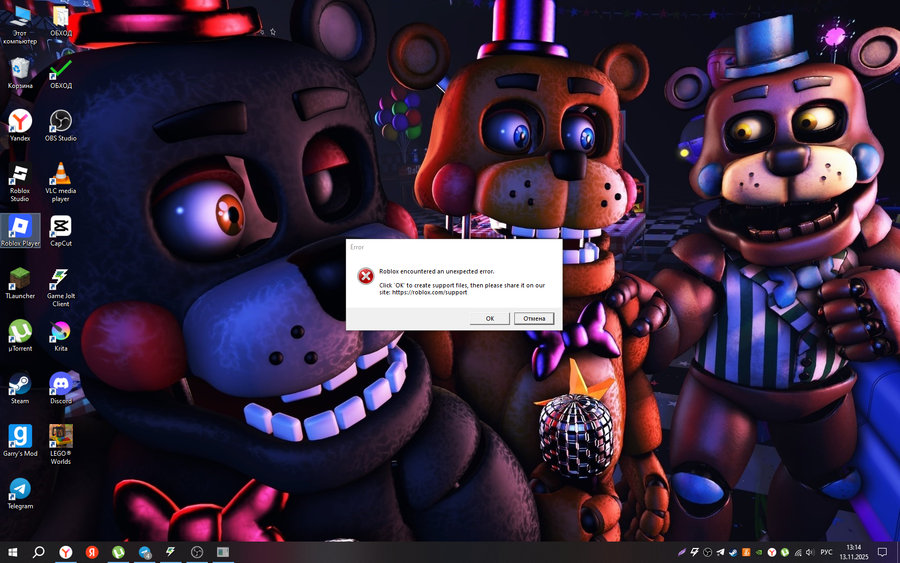Click the Steam tray icon
900x563 pixels.
point(733,552)
